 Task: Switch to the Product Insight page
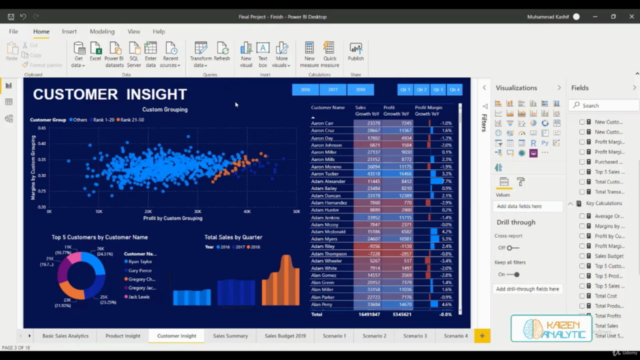coord(123,336)
